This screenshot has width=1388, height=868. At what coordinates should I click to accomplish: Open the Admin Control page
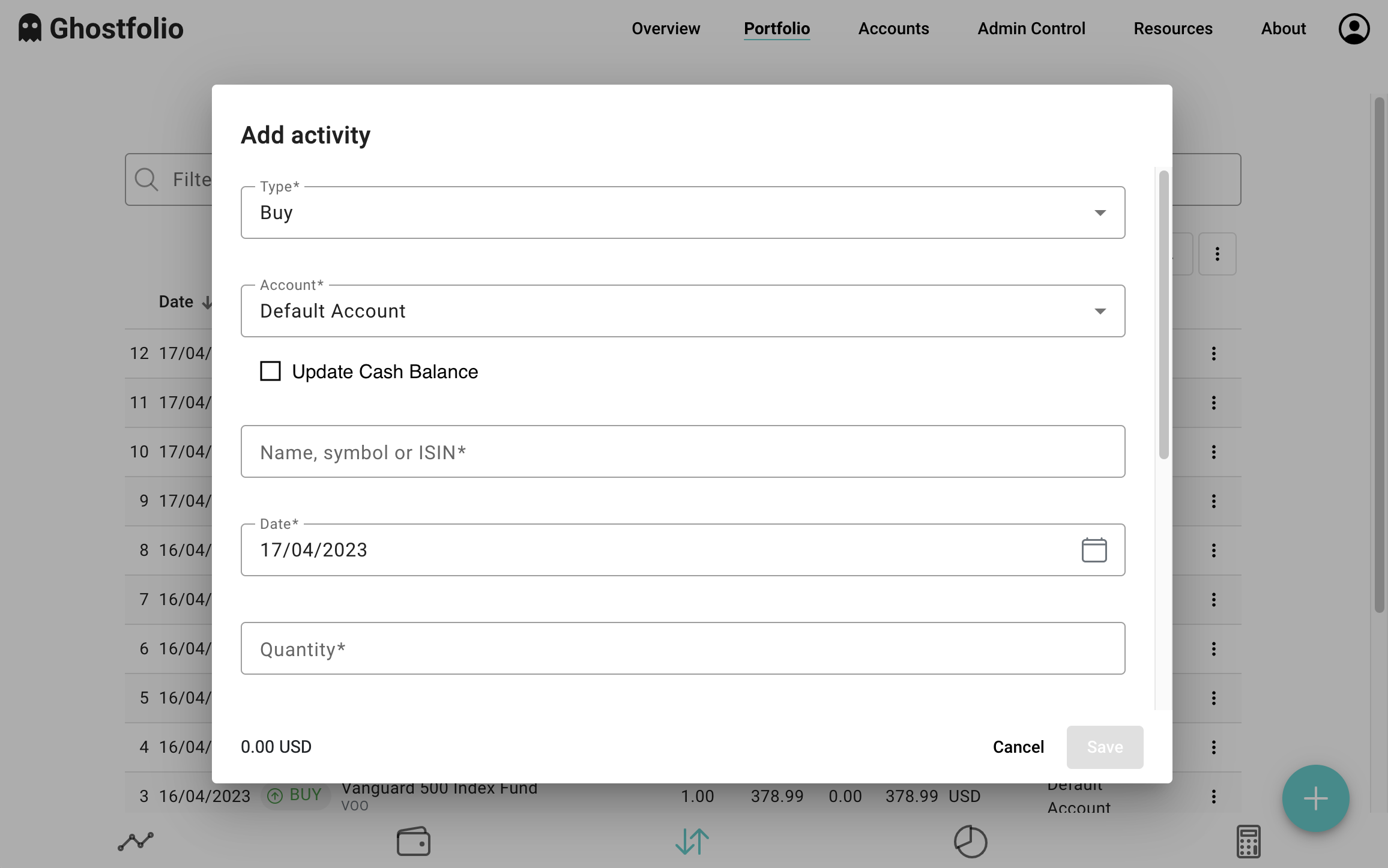(1031, 28)
